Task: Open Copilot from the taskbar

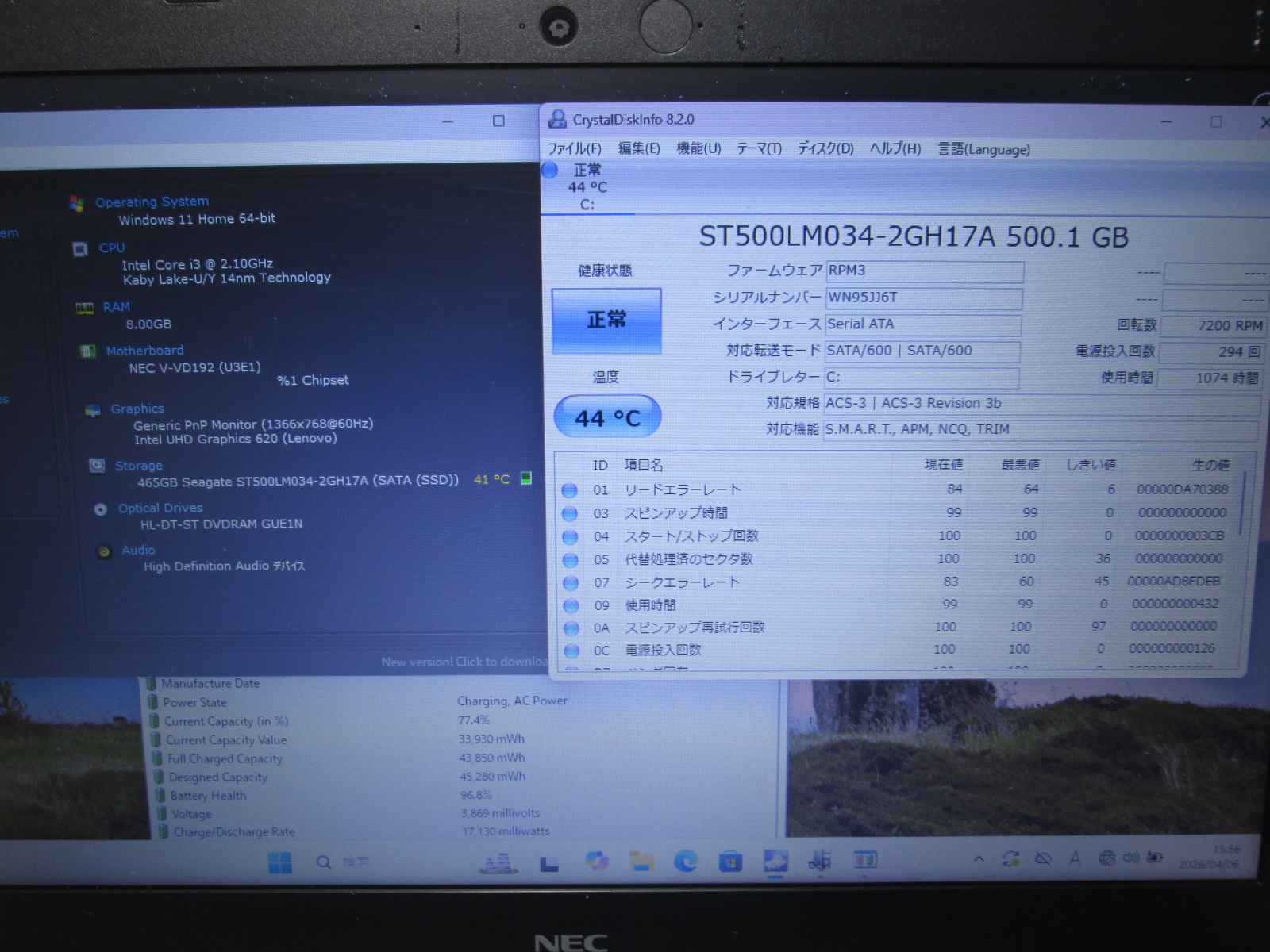Action: point(596,862)
